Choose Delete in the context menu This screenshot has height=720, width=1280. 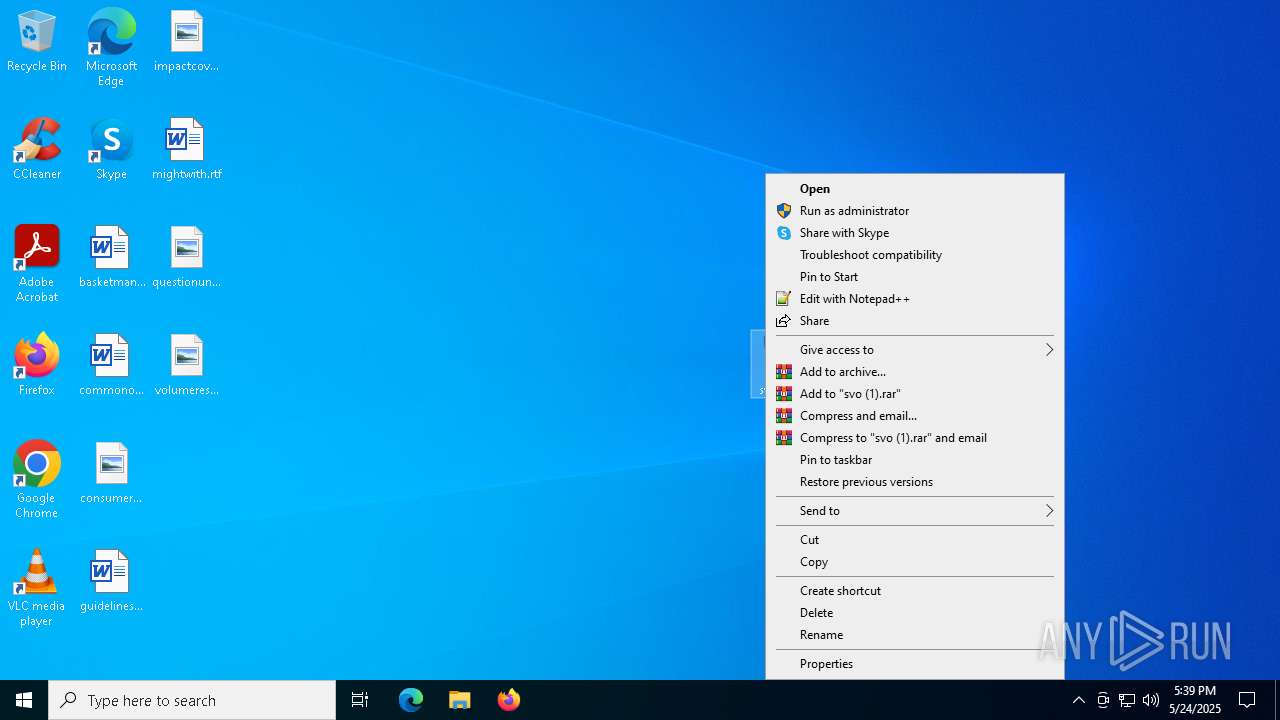pos(915,613)
